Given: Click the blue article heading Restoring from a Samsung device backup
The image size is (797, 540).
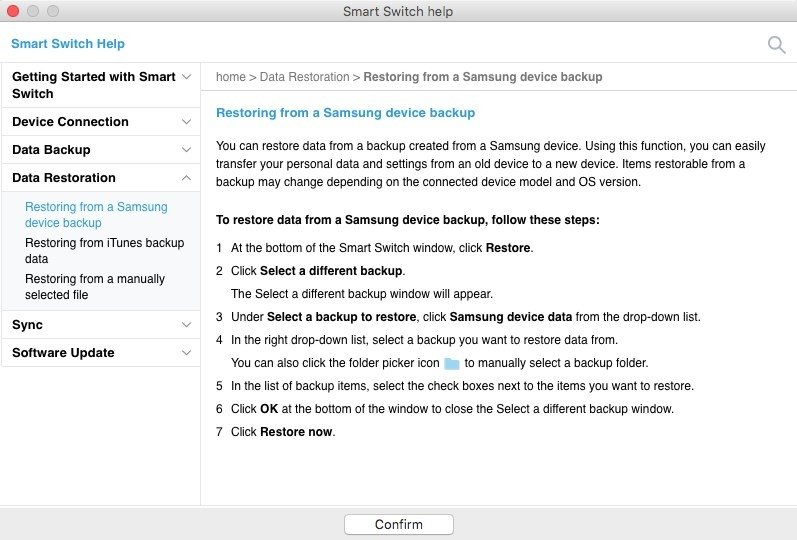Looking at the screenshot, I should pyautogui.click(x=345, y=113).
